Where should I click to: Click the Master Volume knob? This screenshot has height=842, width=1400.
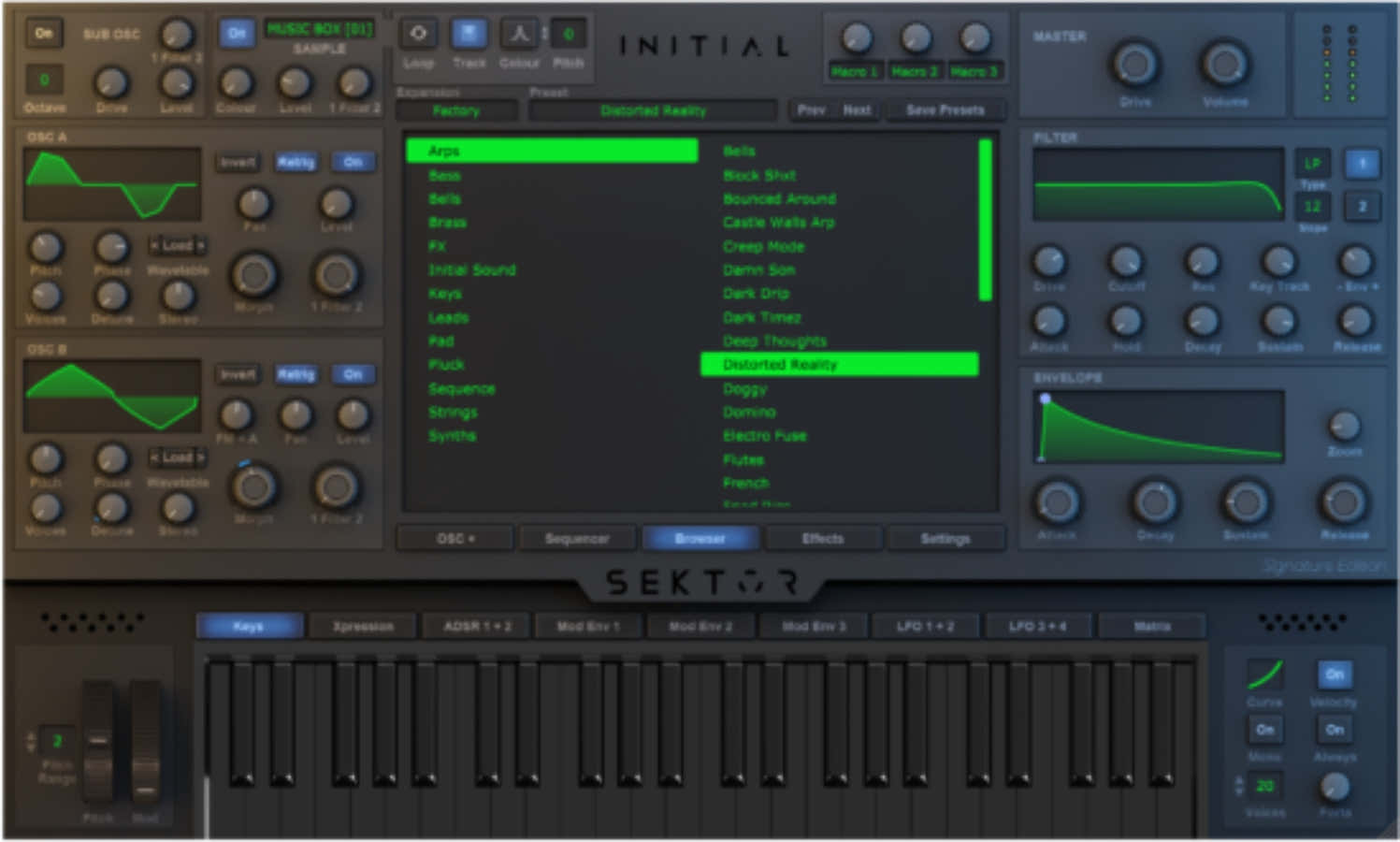coord(1224,65)
